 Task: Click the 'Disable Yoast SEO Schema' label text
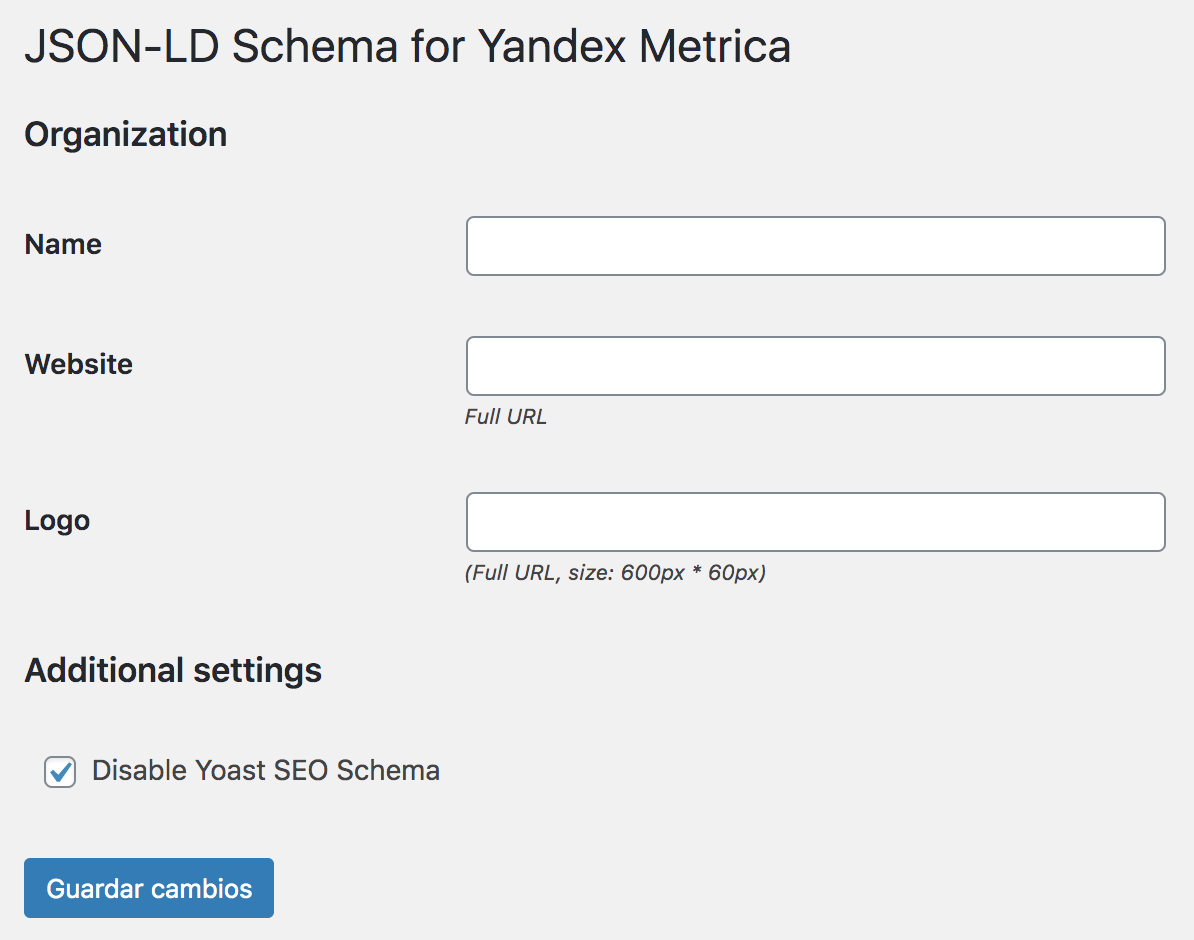266,771
